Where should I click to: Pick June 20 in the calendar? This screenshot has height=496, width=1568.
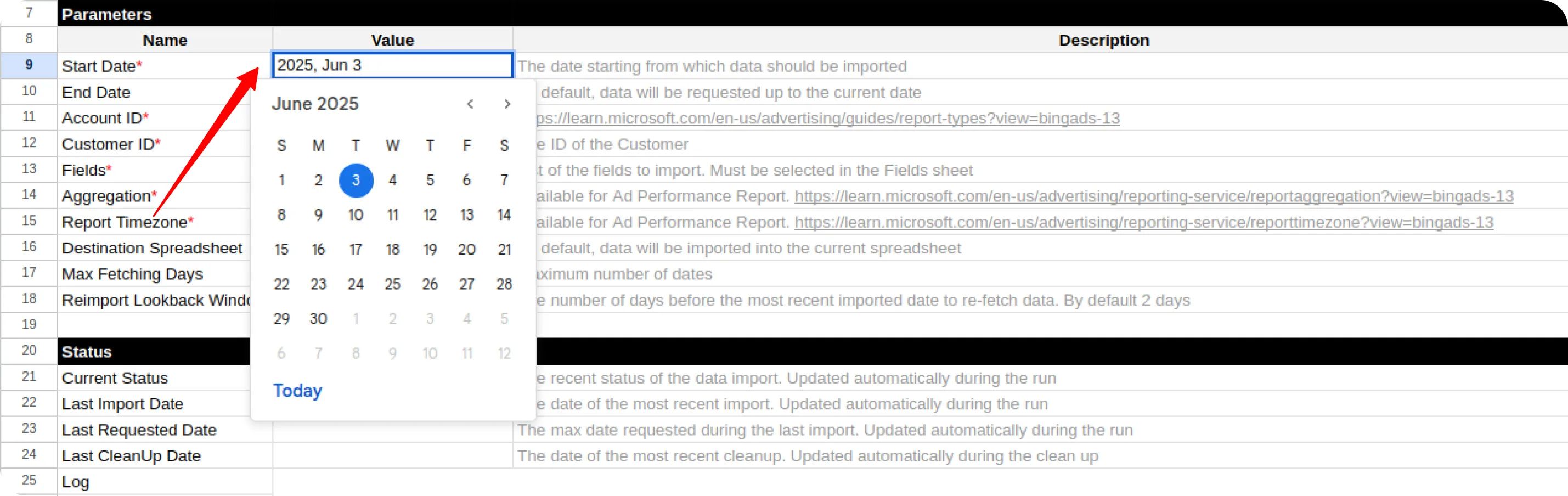[467, 250]
